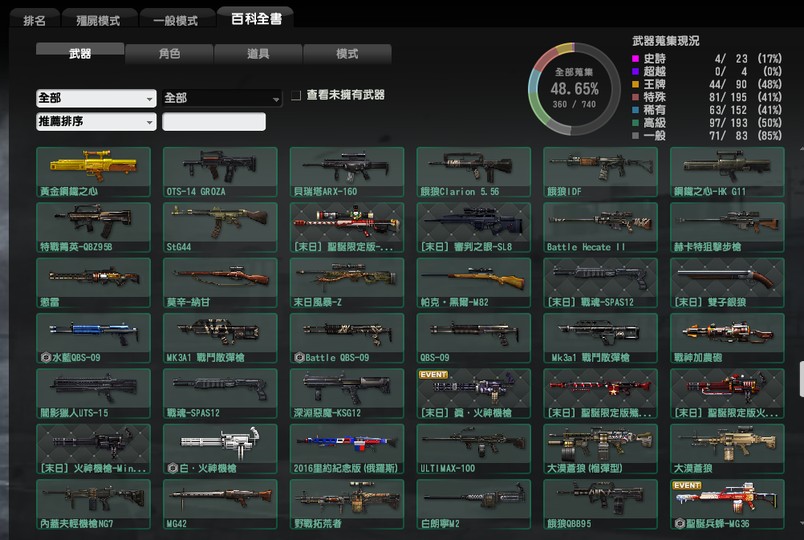
Task: Open 聖誕兵蜂-MG36 event weapon
Action: 727,504
